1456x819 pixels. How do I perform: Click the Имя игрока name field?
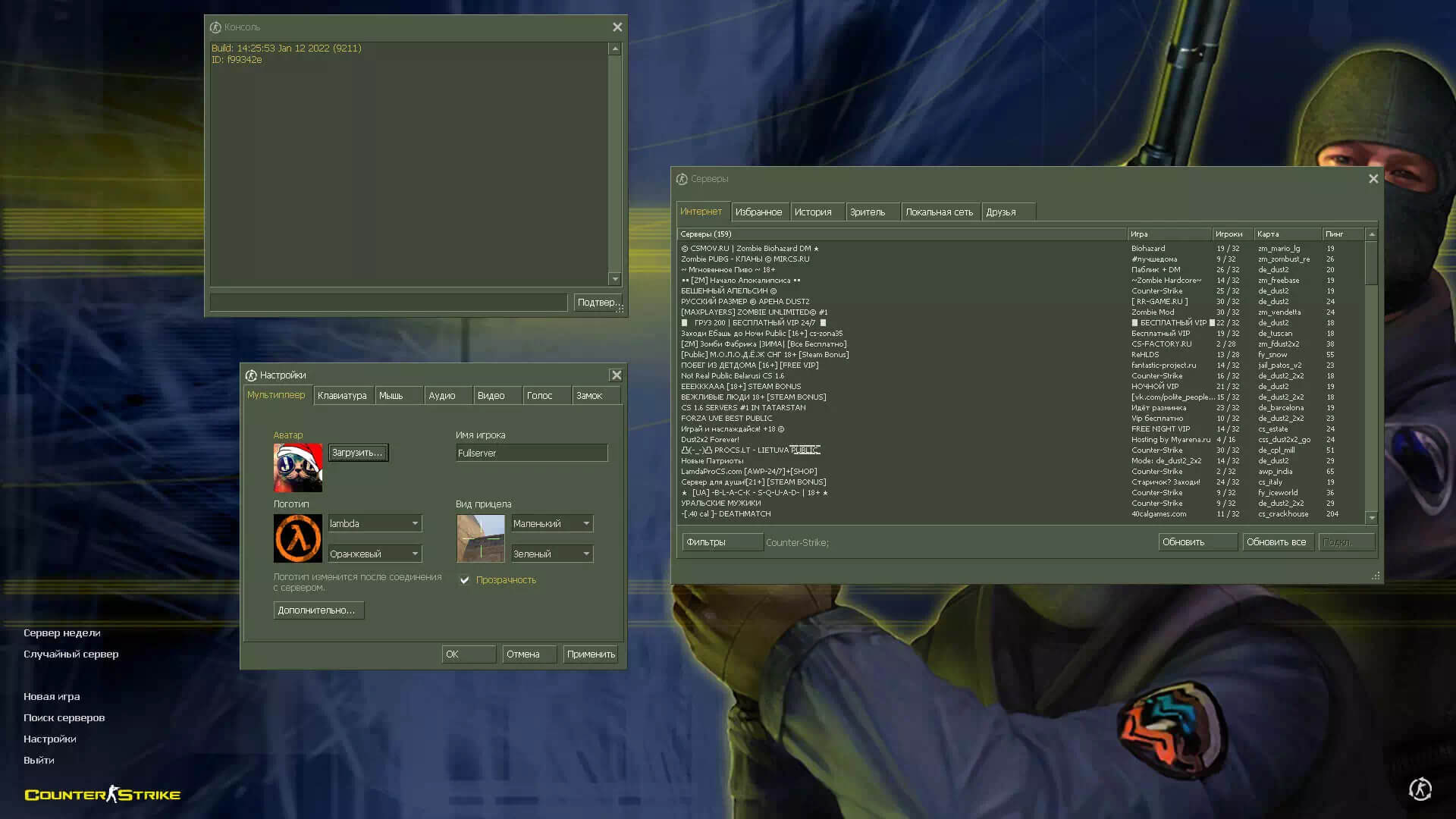(x=532, y=453)
